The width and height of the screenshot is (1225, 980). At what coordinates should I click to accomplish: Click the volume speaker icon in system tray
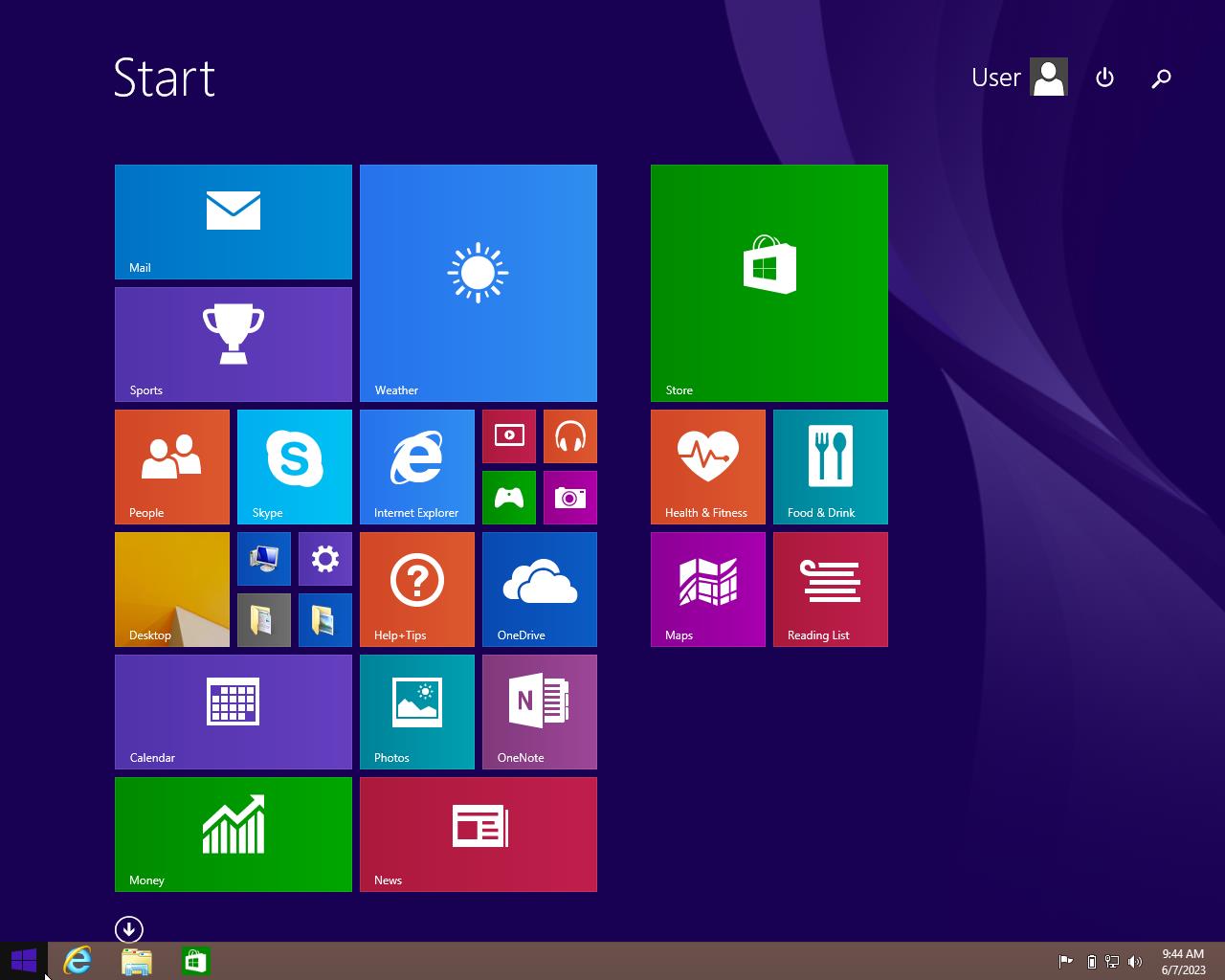pyautogui.click(x=1134, y=962)
